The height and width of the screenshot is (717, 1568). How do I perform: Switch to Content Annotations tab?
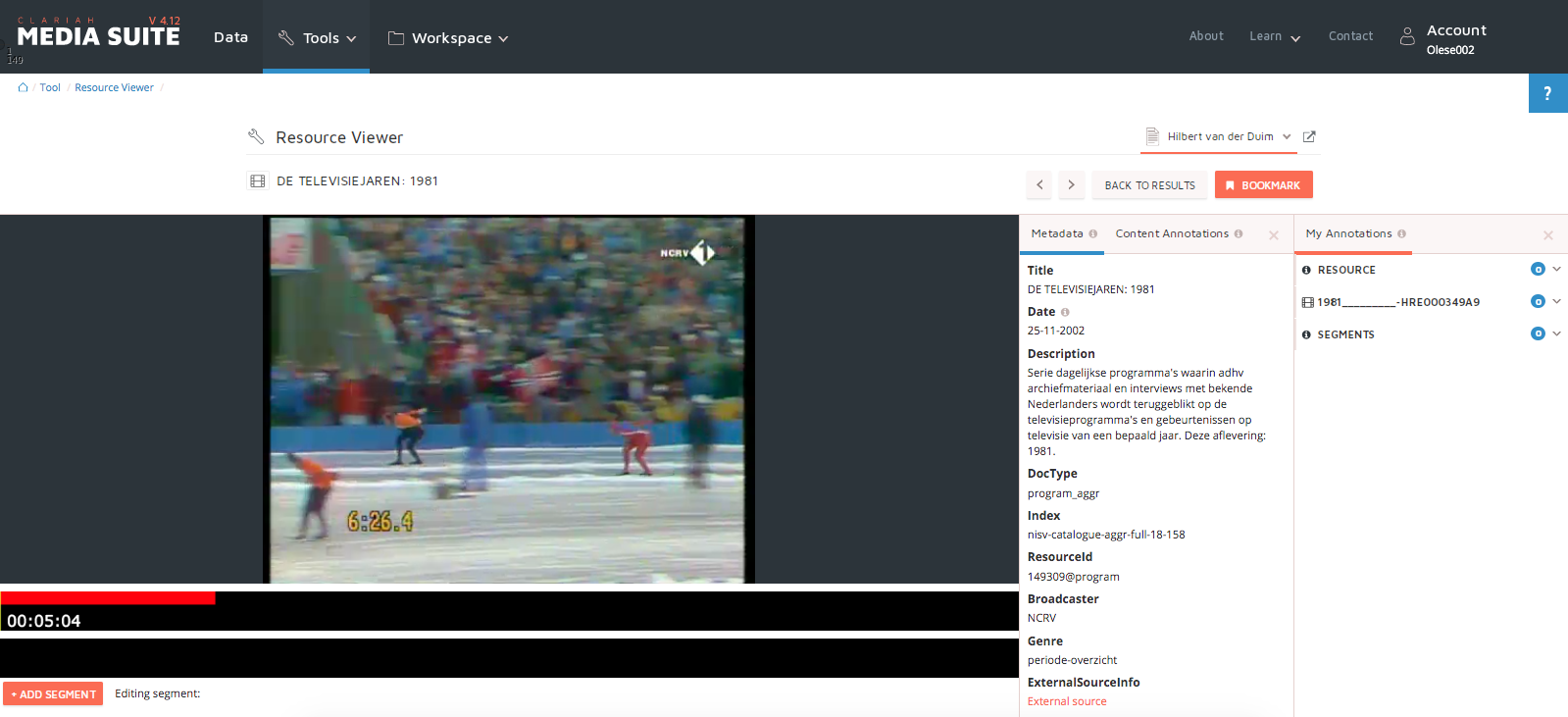click(1172, 233)
